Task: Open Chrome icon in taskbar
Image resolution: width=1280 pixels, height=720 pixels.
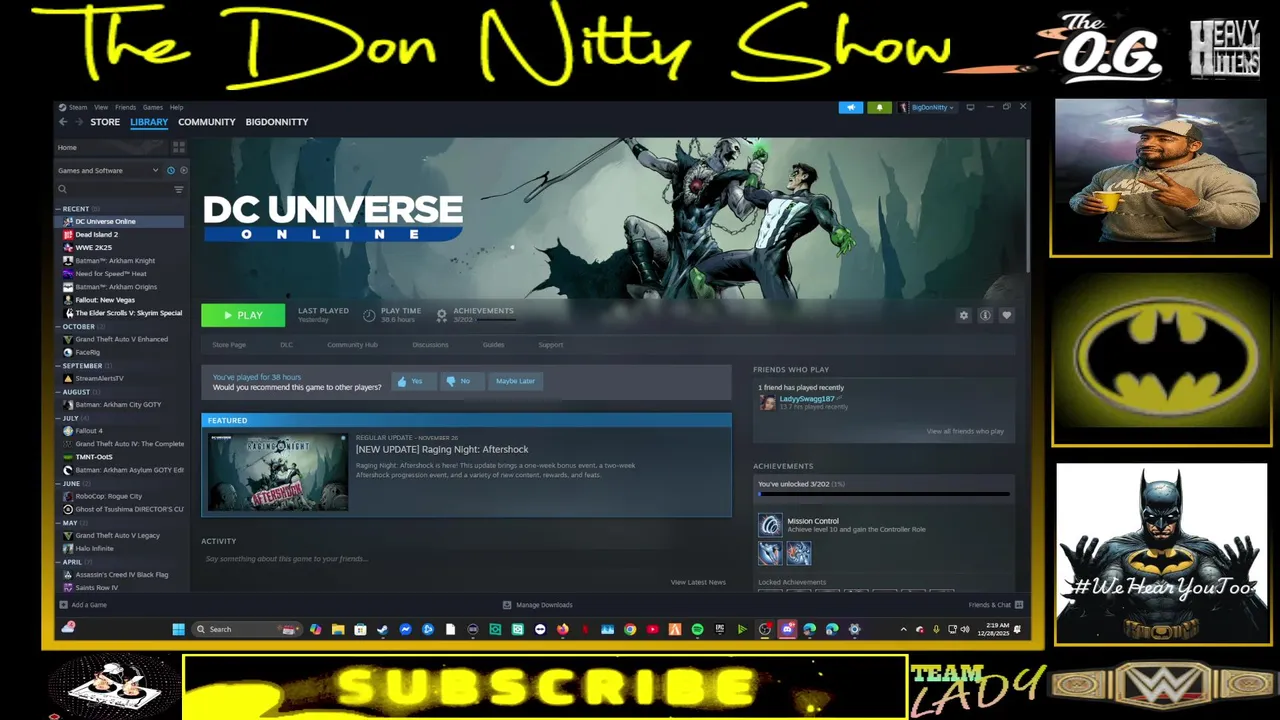Action: pyautogui.click(x=630, y=630)
